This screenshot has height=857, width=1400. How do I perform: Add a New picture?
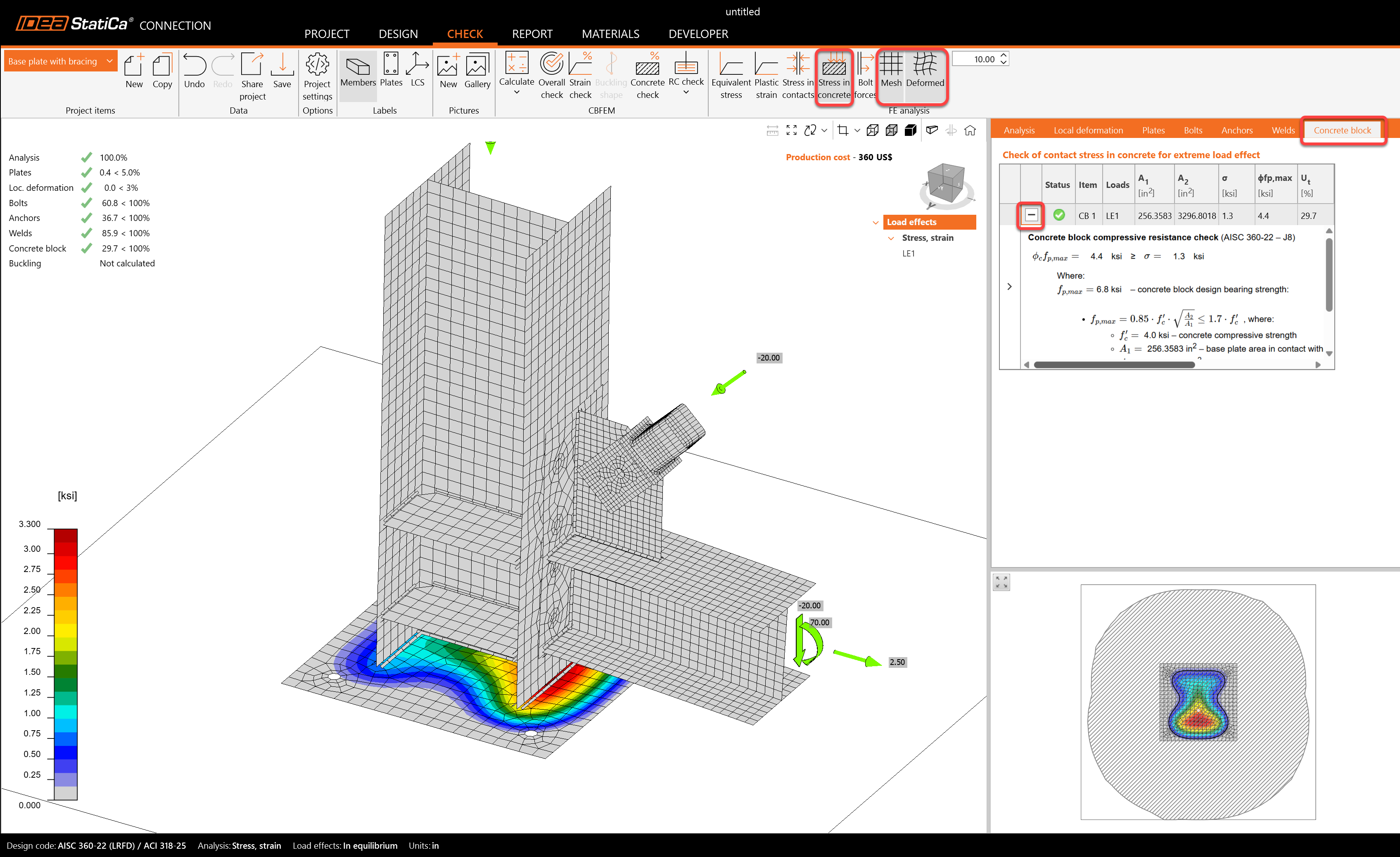[448, 71]
